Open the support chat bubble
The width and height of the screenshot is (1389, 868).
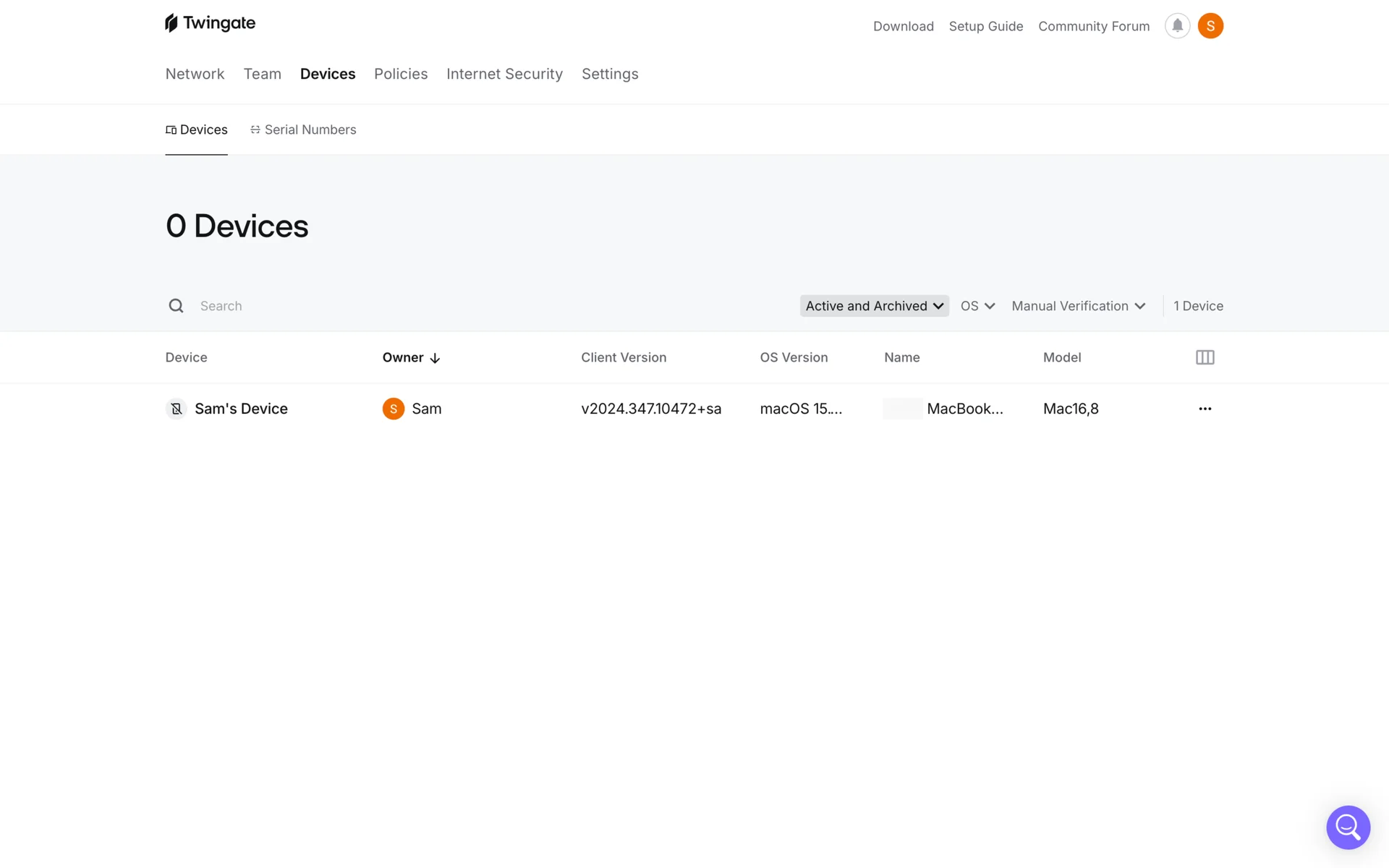[1348, 827]
